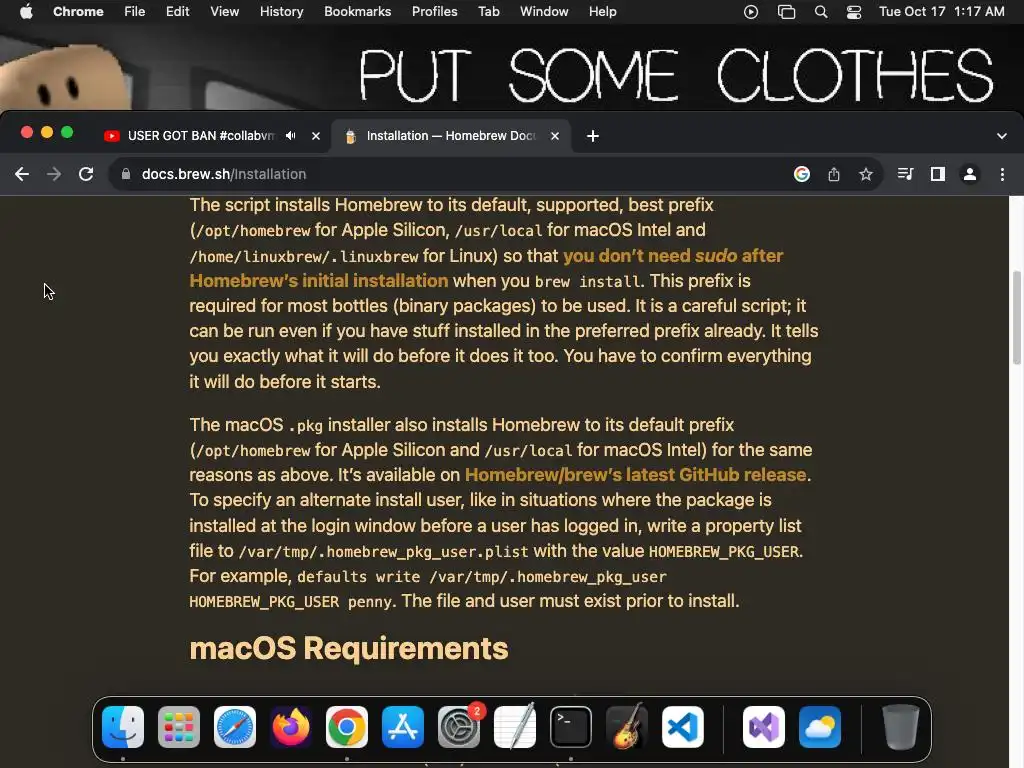Close the Homebrew Installation tab

pyautogui.click(x=555, y=136)
